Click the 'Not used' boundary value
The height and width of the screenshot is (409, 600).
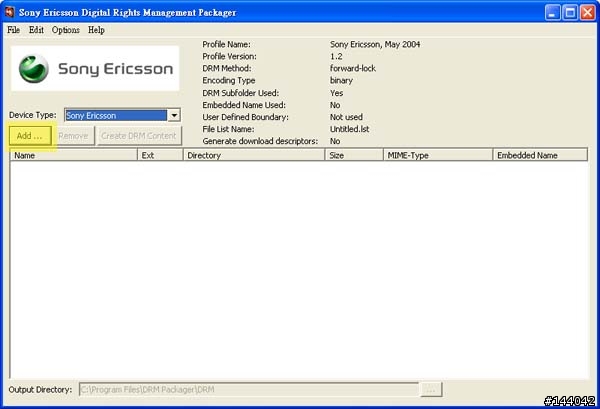346,117
